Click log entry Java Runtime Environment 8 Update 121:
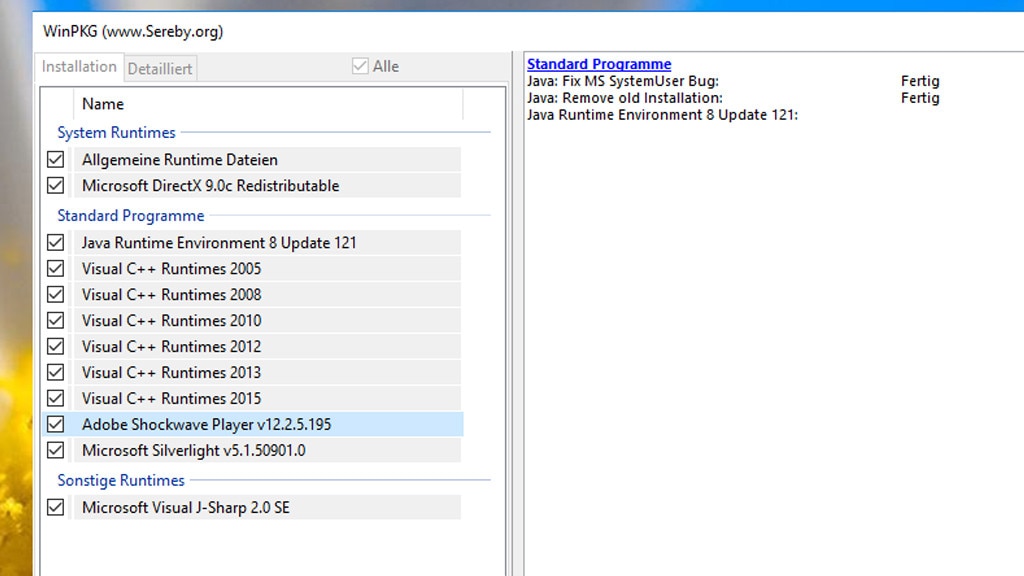The width and height of the screenshot is (1024, 576). [662, 115]
